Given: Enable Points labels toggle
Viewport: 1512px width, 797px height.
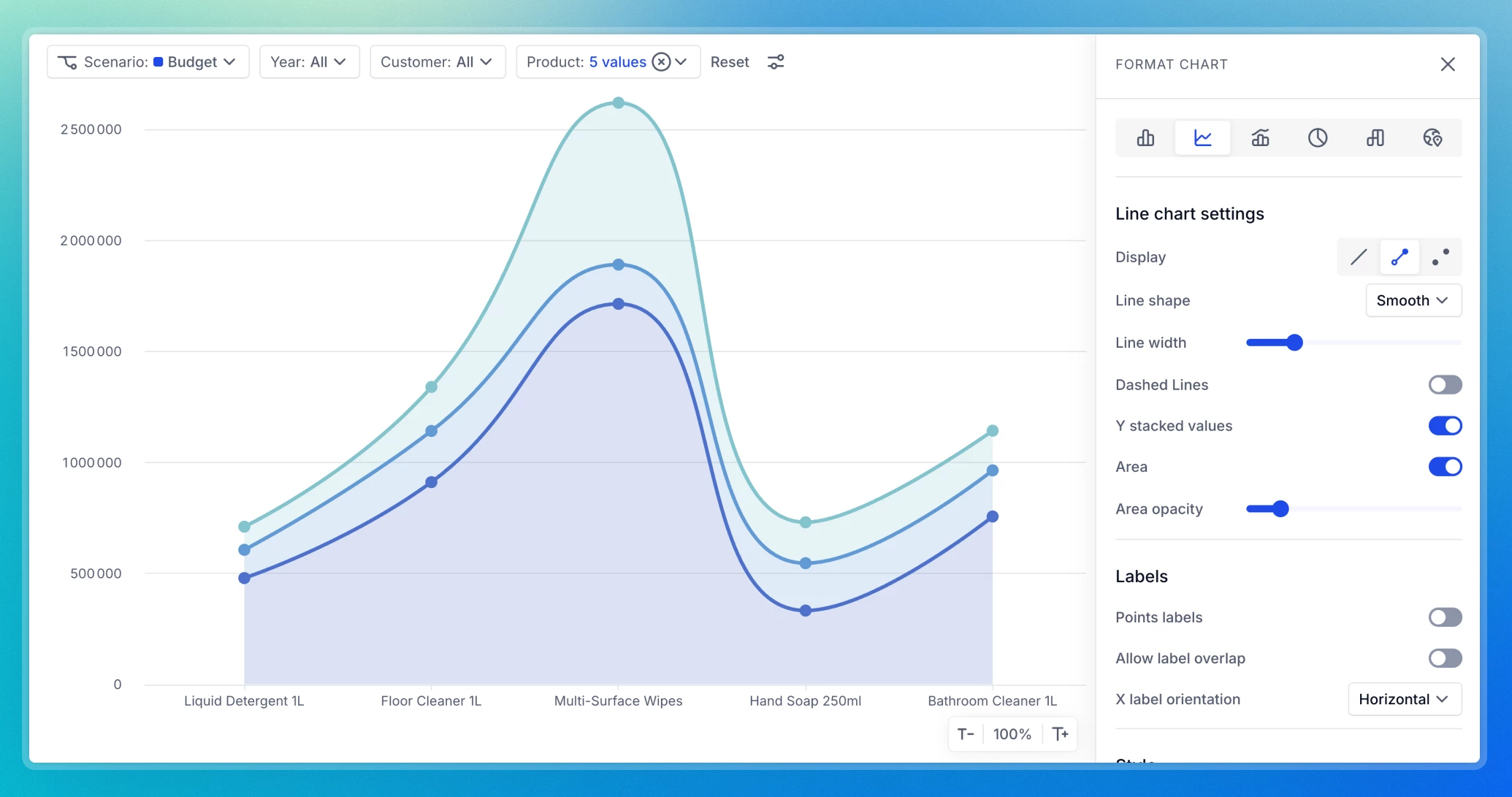Looking at the screenshot, I should [x=1445, y=617].
